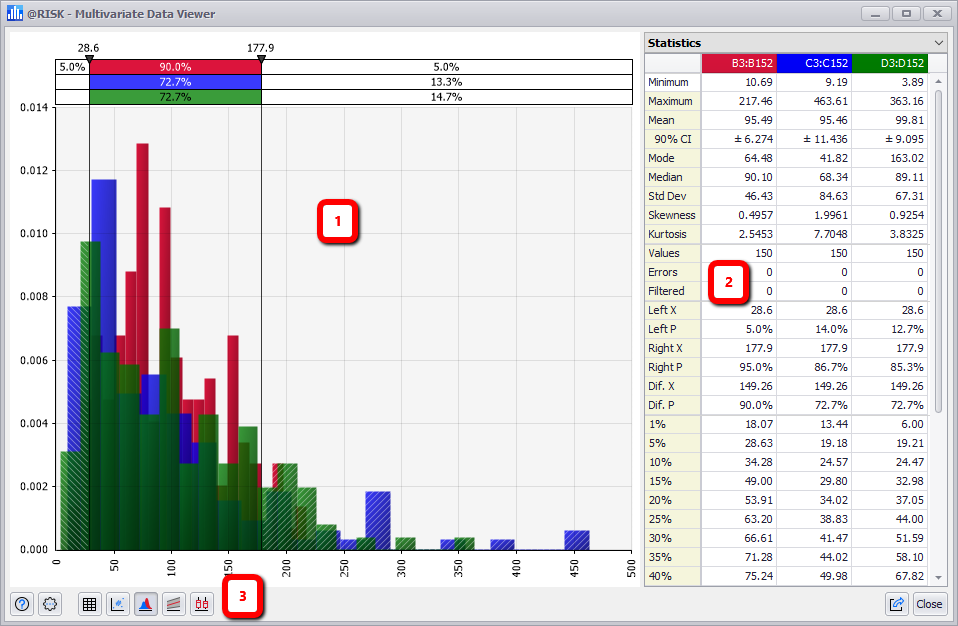Toggle visibility of the B3:B152 data series
The width and height of the screenshot is (958, 626).
point(740,62)
